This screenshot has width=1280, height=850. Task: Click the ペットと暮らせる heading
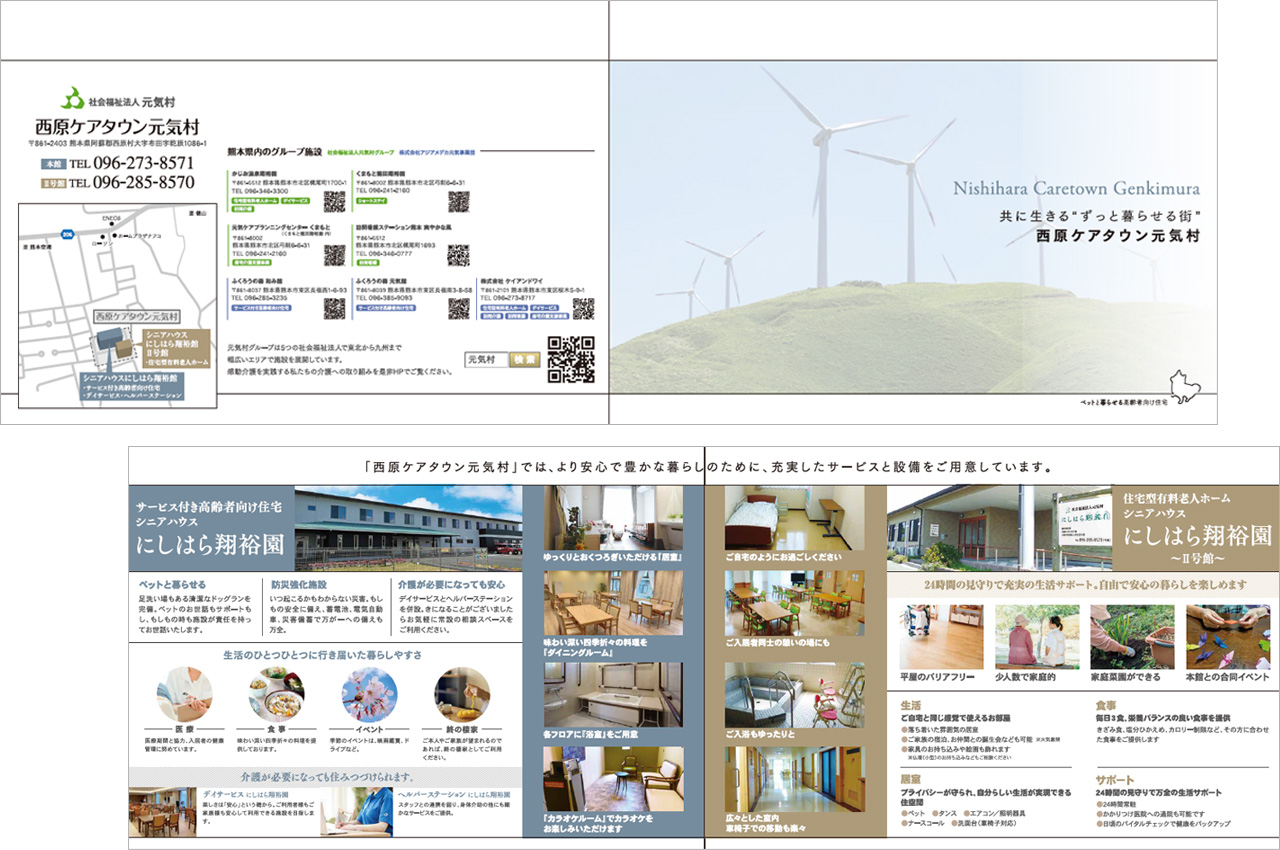coord(172,584)
